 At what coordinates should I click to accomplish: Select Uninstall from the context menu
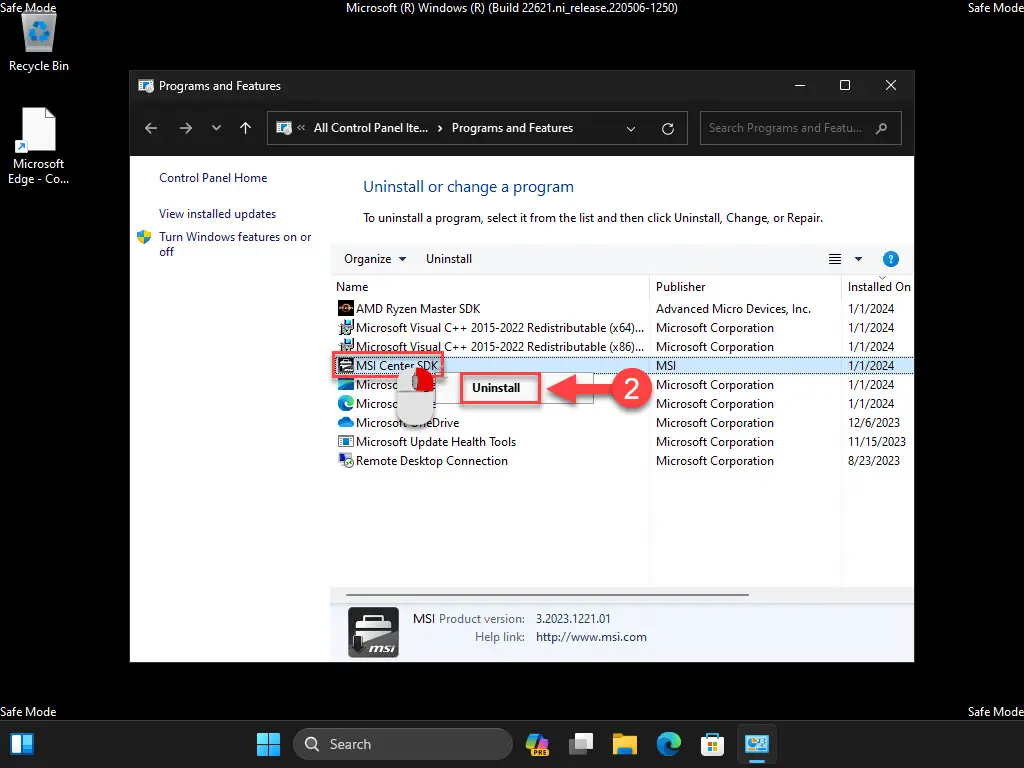point(499,389)
